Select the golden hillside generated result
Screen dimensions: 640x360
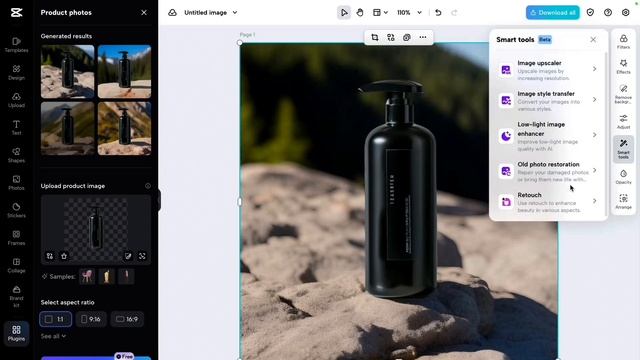(124, 128)
